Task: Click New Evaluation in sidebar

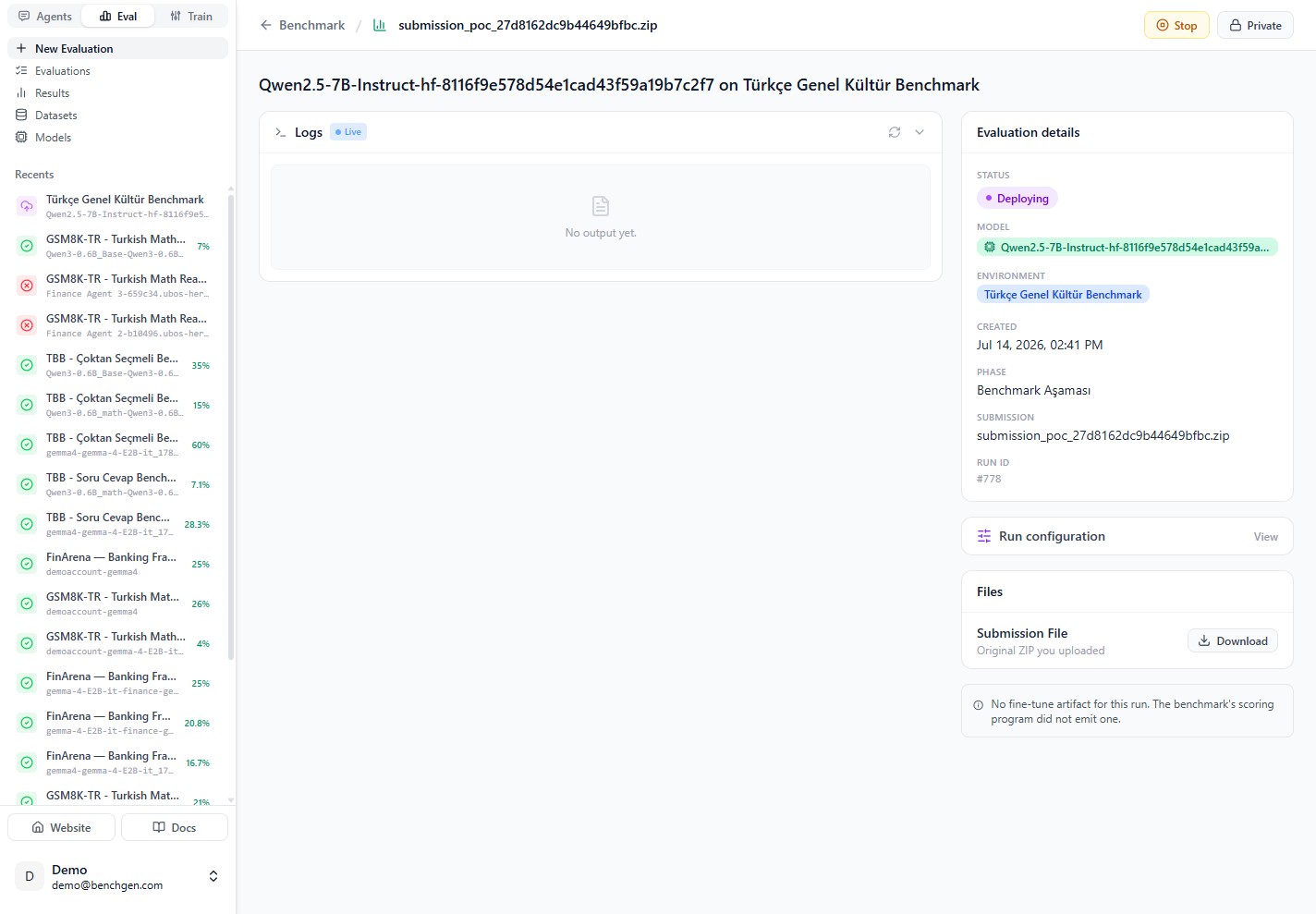Action: (x=117, y=48)
